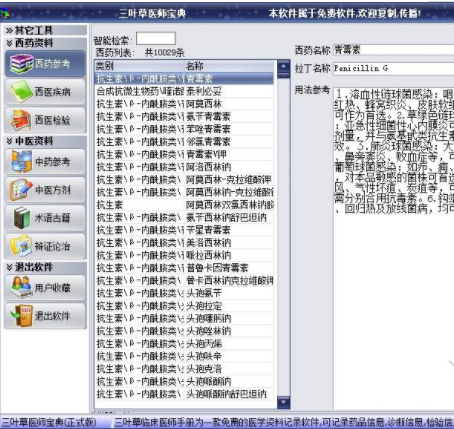454x429 pixels.
Task: Open the 西医检验 icon
Action: 21,120
